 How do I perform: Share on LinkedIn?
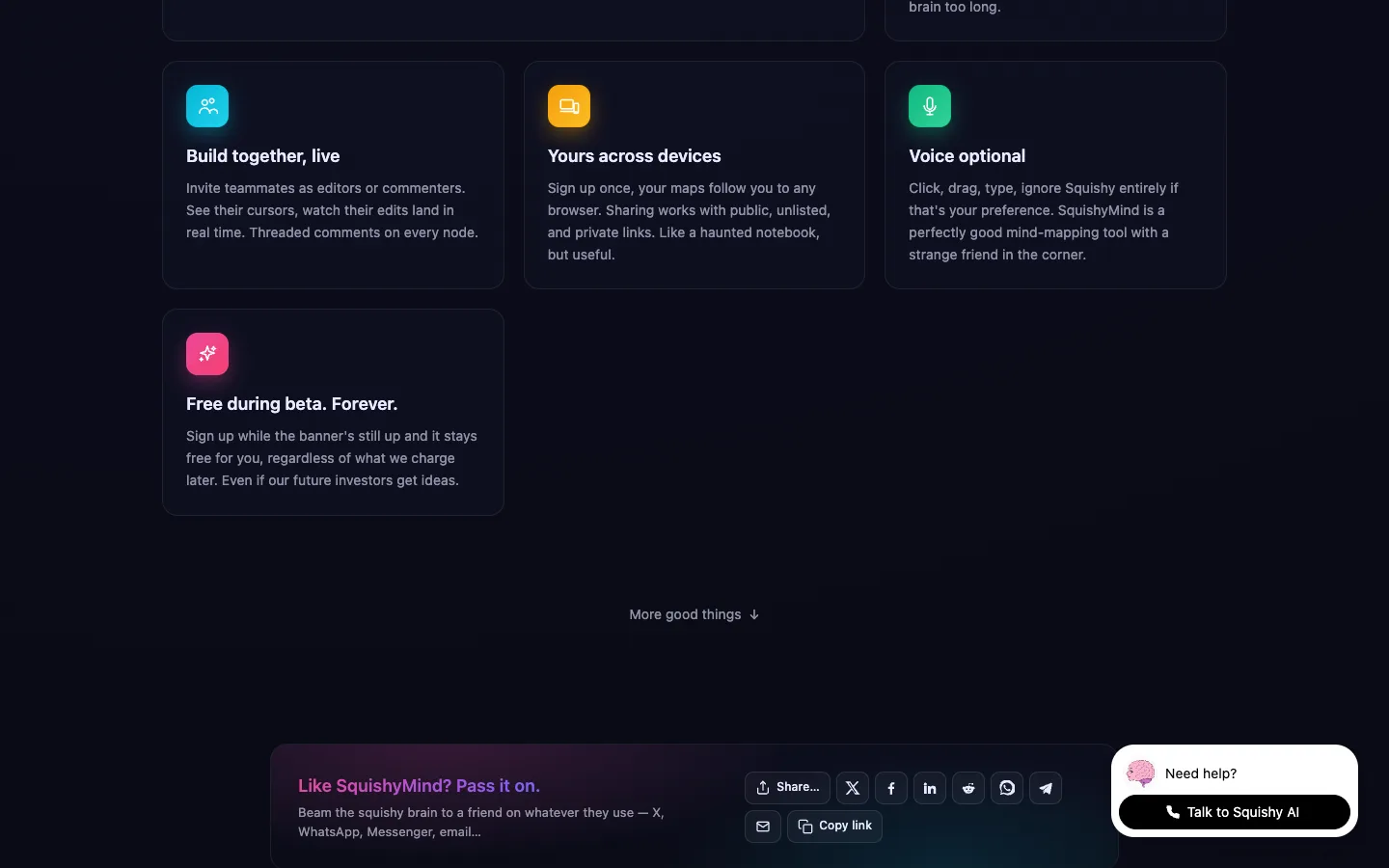930,788
